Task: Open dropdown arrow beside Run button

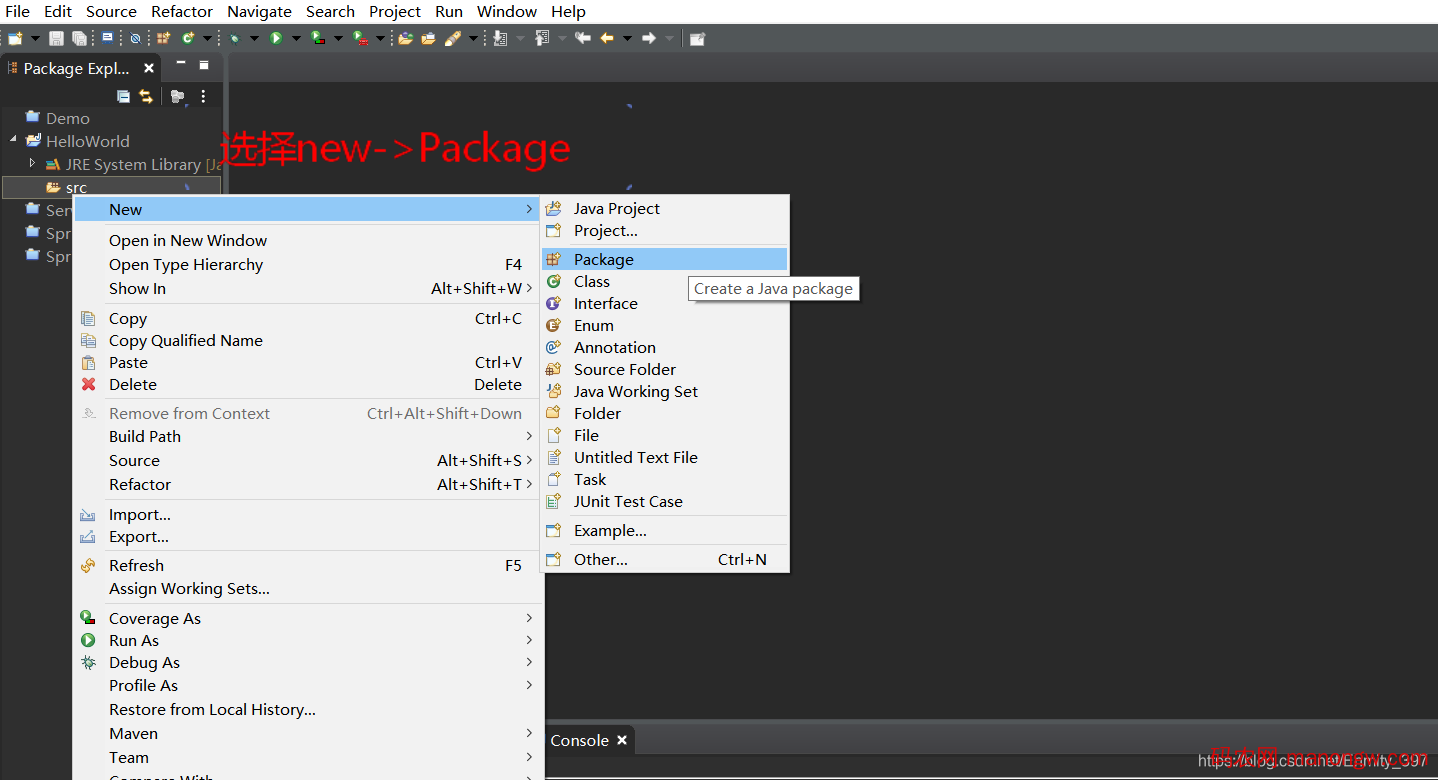Action: point(296,38)
